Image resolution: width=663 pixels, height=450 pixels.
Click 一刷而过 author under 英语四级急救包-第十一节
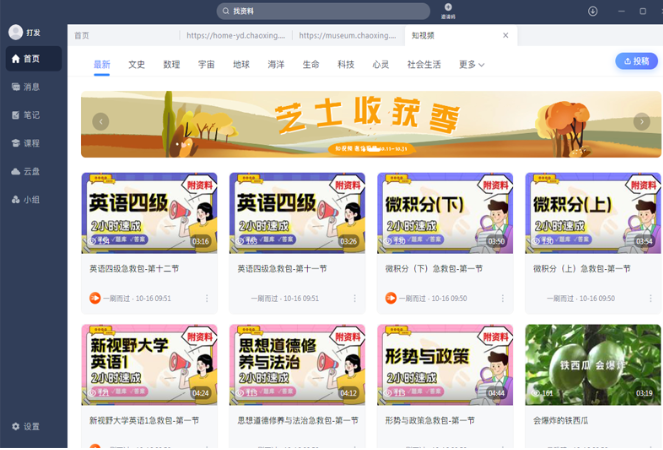point(264,299)
